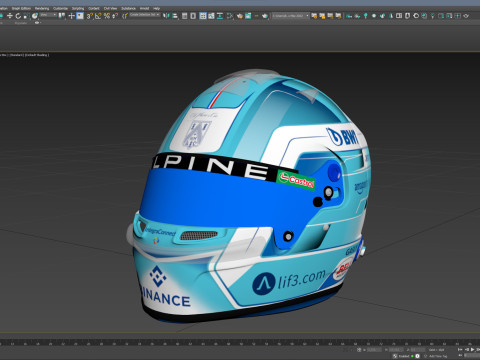Open the Graph Editors menu
This screenshot has width=480, height=360.
coord(21,8)
